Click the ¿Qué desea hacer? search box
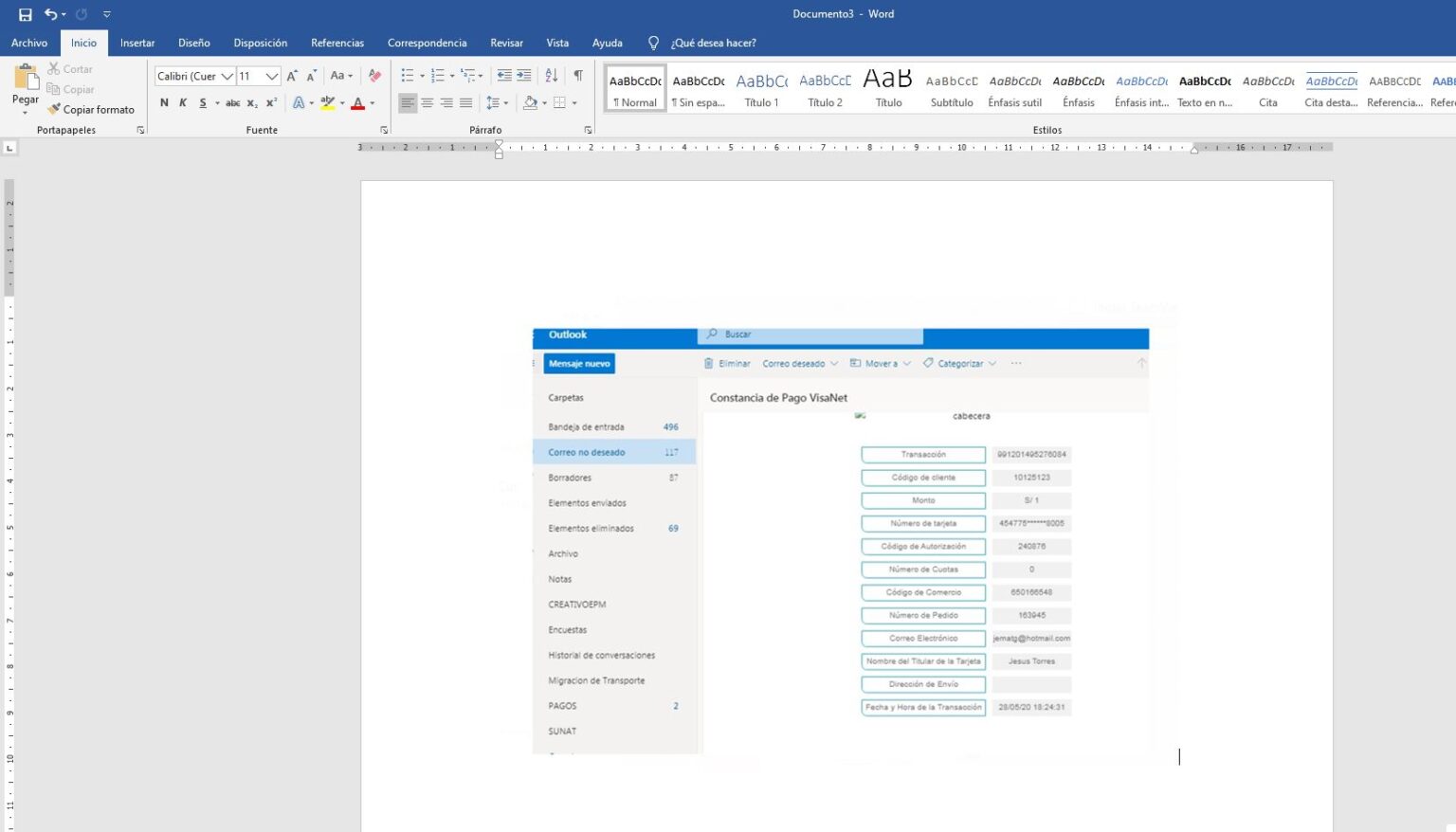Screen dimensions: 1456x832 tap(713, 43)
